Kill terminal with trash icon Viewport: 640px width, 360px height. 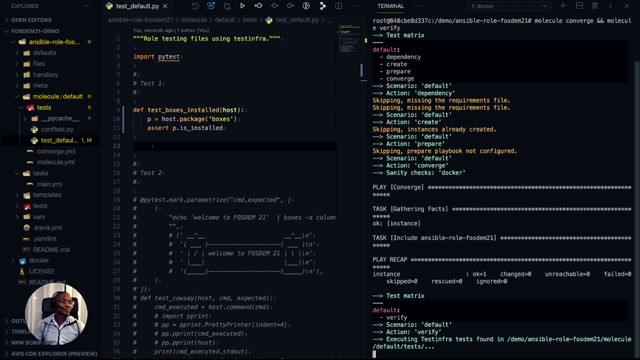pyautogui.click(x=595, y=6)
